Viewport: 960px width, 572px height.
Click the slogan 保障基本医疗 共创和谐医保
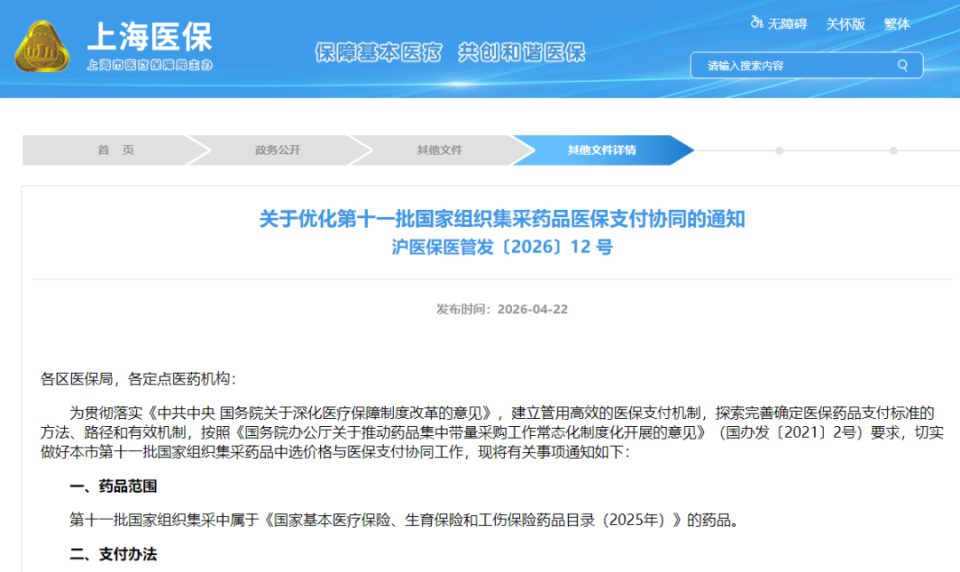[450, 53]
